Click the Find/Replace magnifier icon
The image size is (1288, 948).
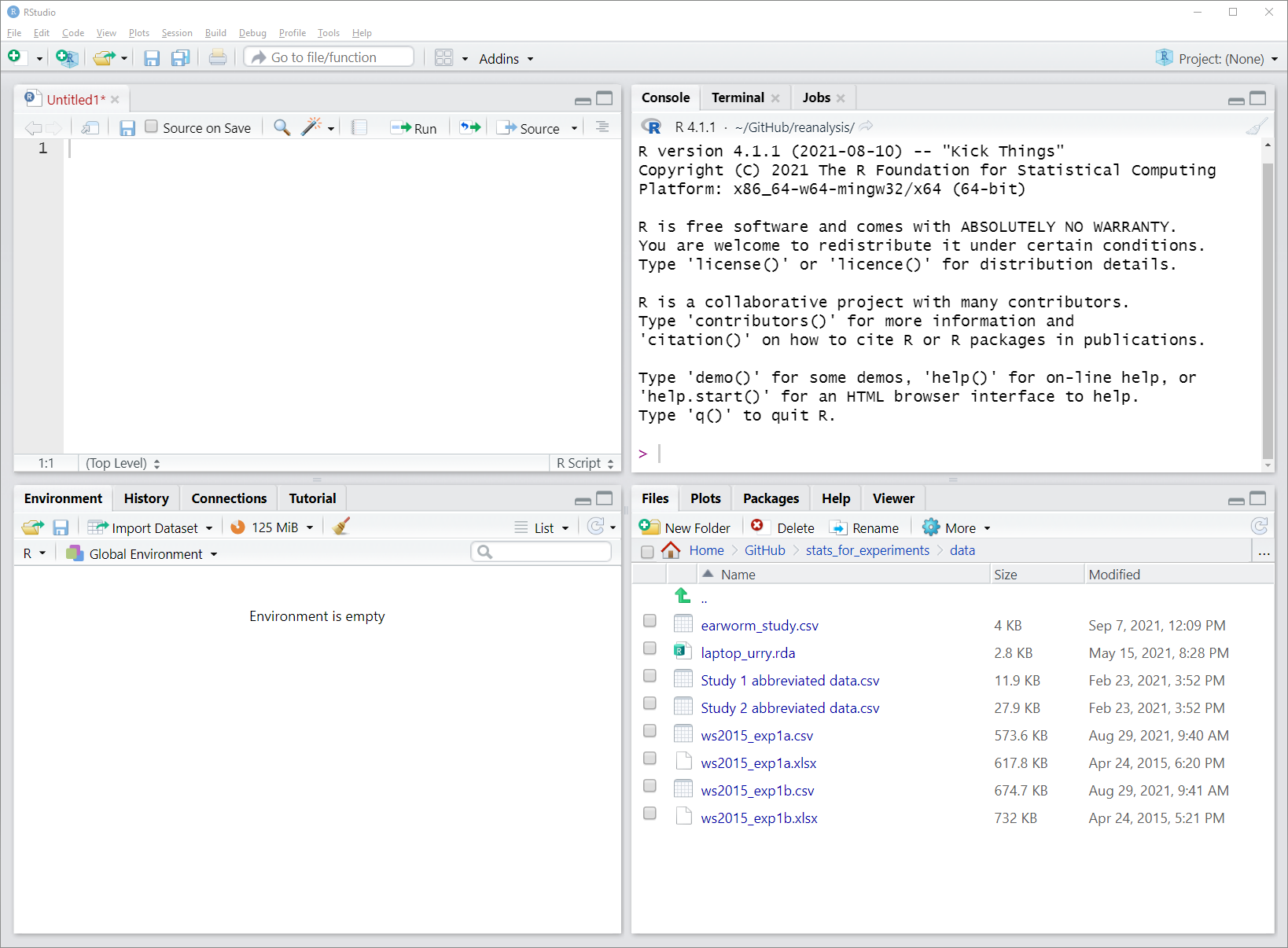pyautogui.click(x=282, y=127)
